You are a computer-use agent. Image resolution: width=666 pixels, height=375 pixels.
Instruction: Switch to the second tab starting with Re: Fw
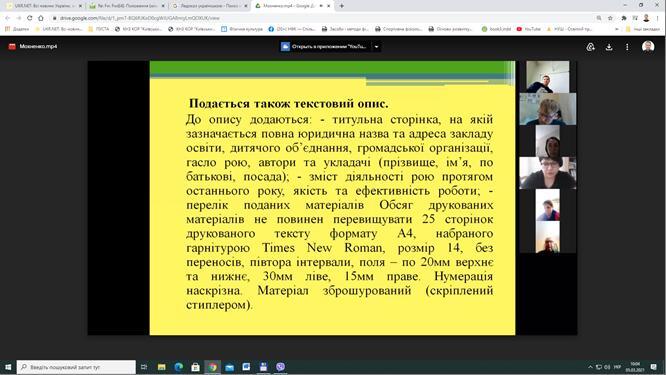click(x=127, y=6)
